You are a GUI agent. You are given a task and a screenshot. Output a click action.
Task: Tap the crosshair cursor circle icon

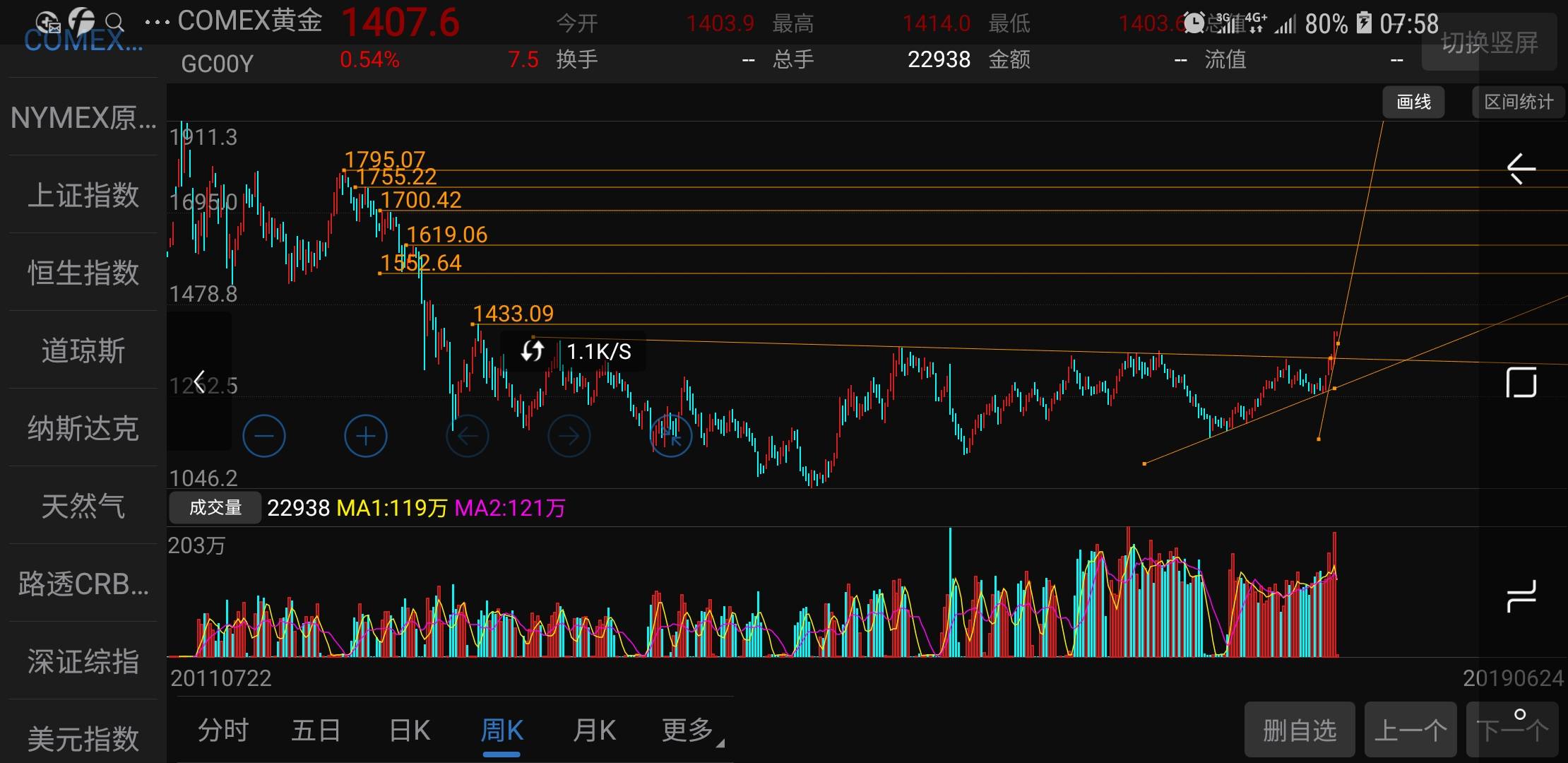[670, 436]
